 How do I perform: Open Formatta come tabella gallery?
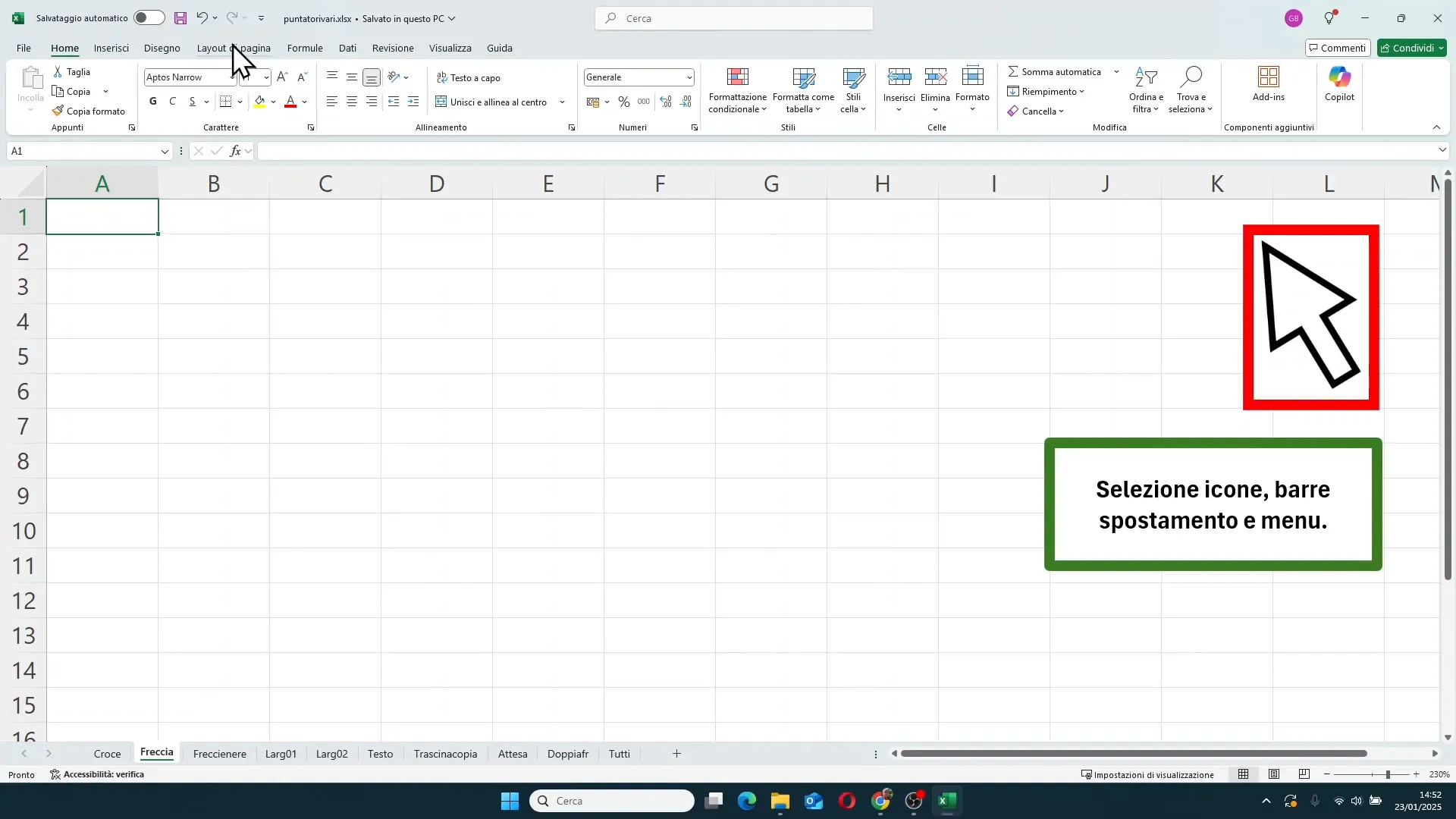804,90
